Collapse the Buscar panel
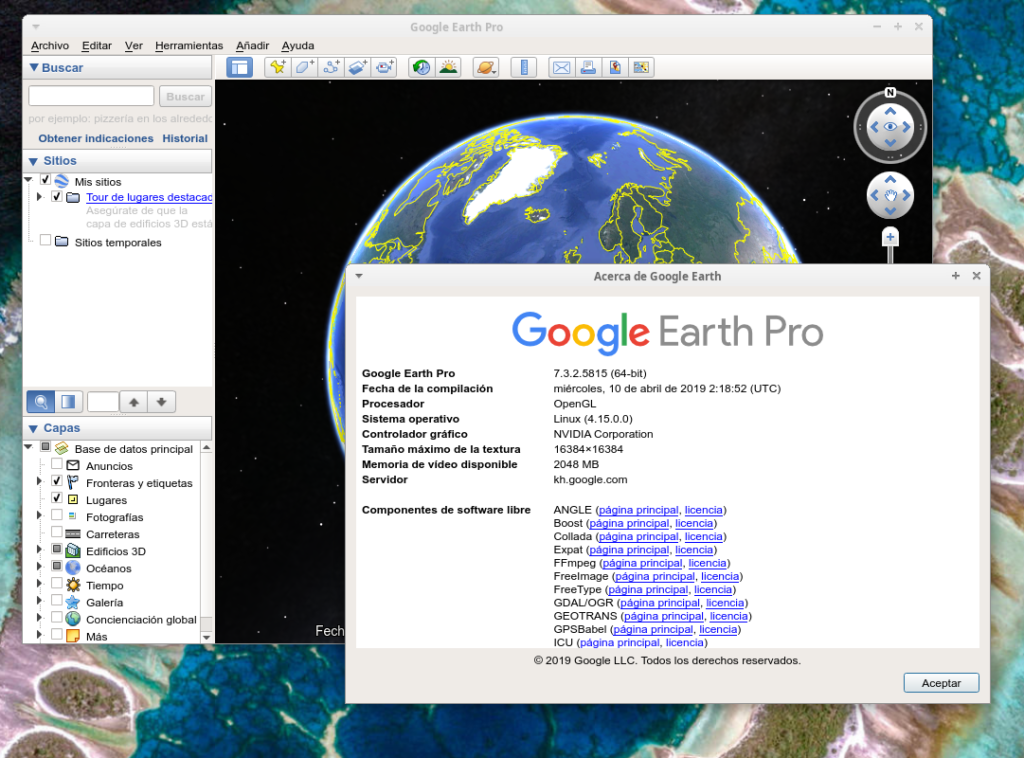This screenshot has height=758, width=1024. 34,67
